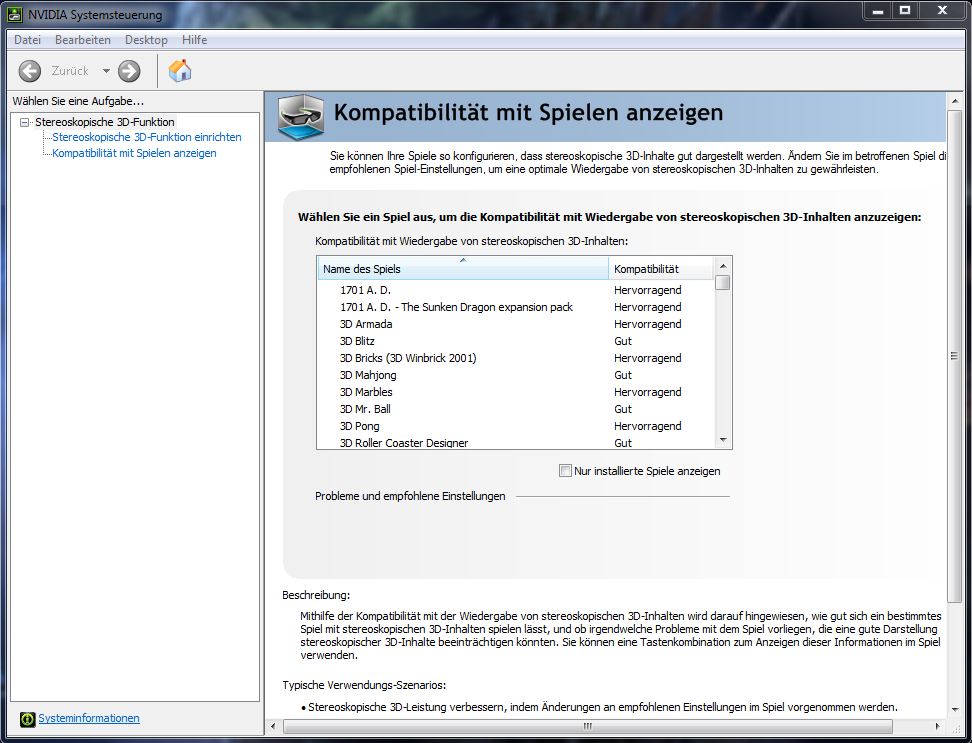Open the Bearbeiten menu
This screenshot has height=743, width=972.
coord(82,40)
